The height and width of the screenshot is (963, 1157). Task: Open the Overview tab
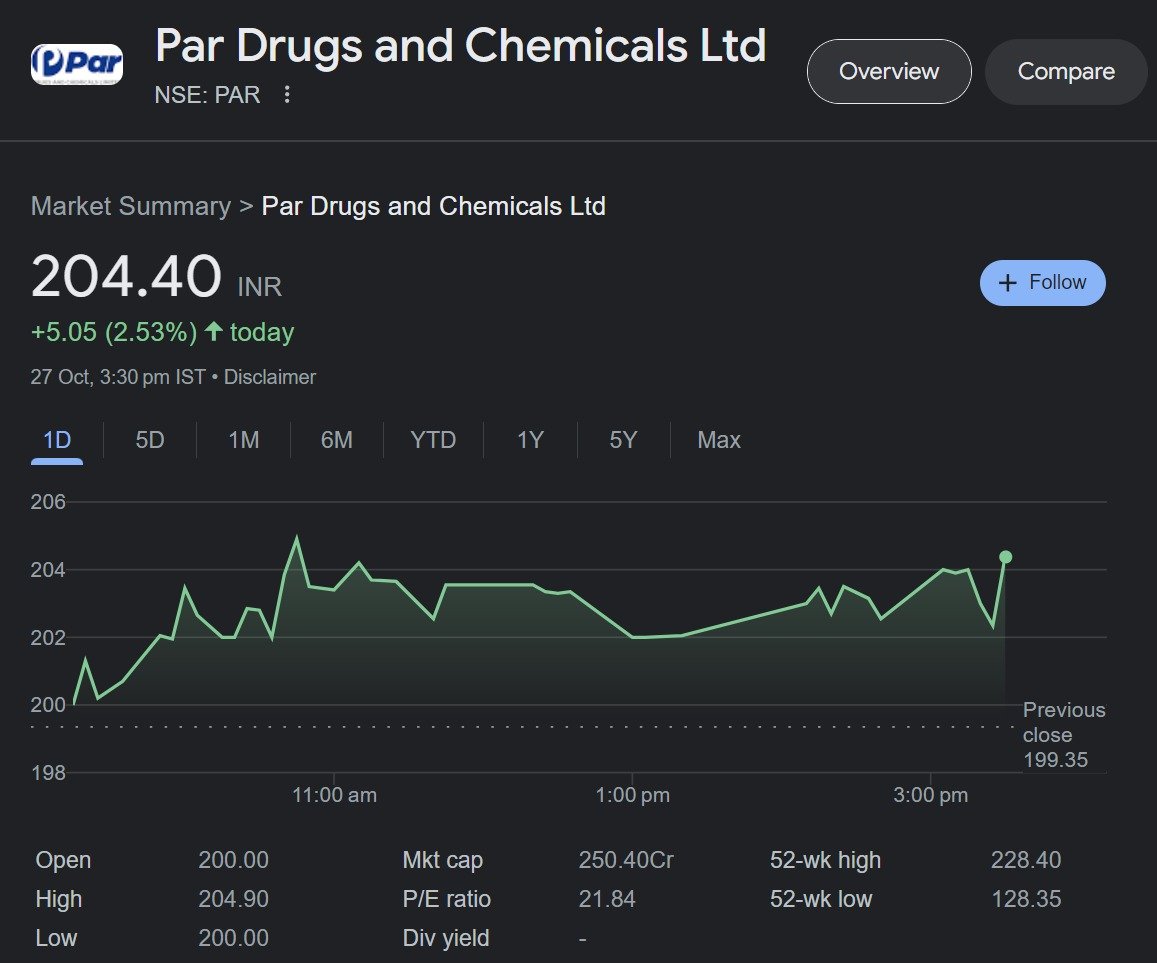click(889, 72)
